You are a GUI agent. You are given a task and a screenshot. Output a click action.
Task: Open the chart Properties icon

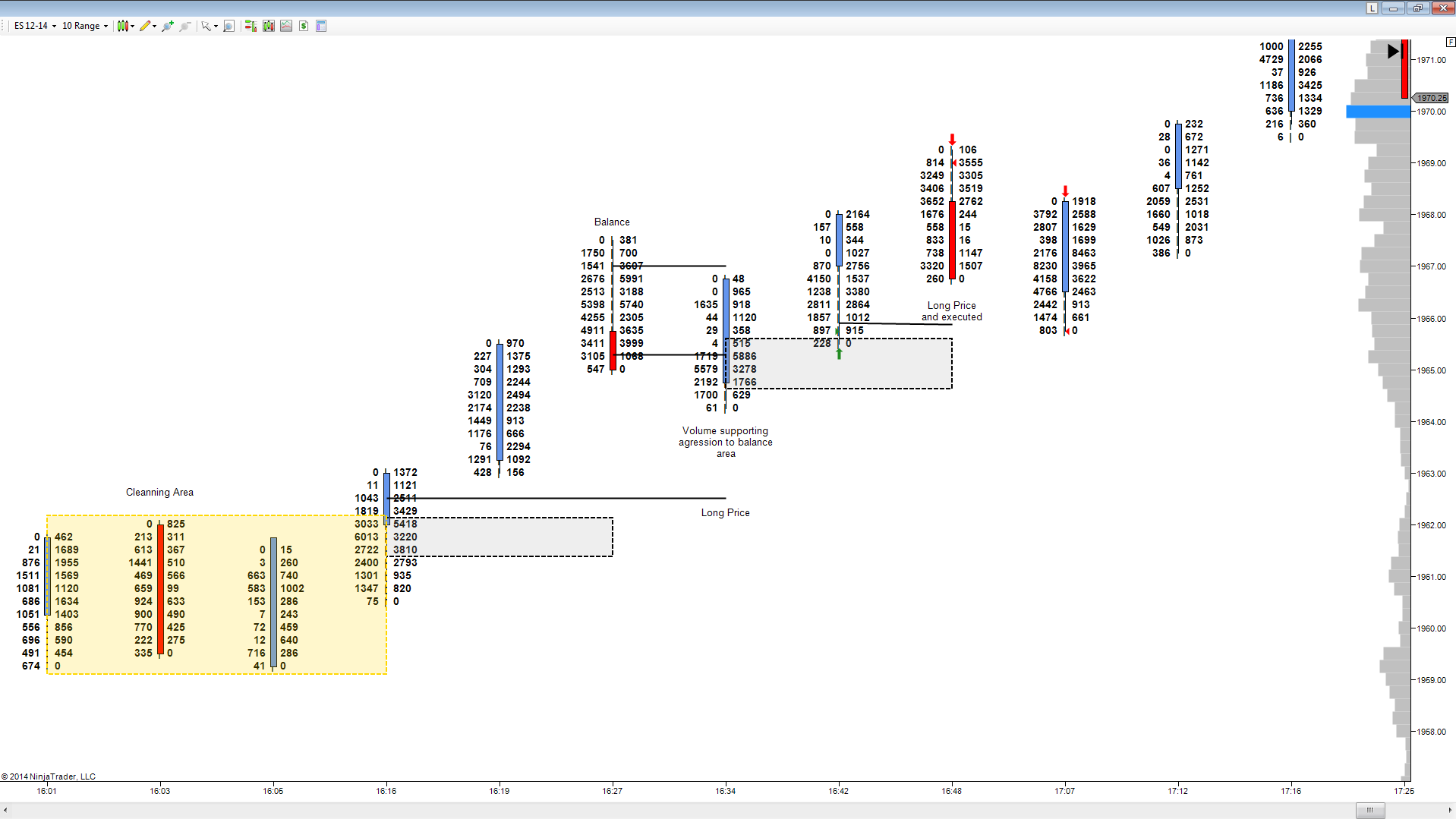321,26
